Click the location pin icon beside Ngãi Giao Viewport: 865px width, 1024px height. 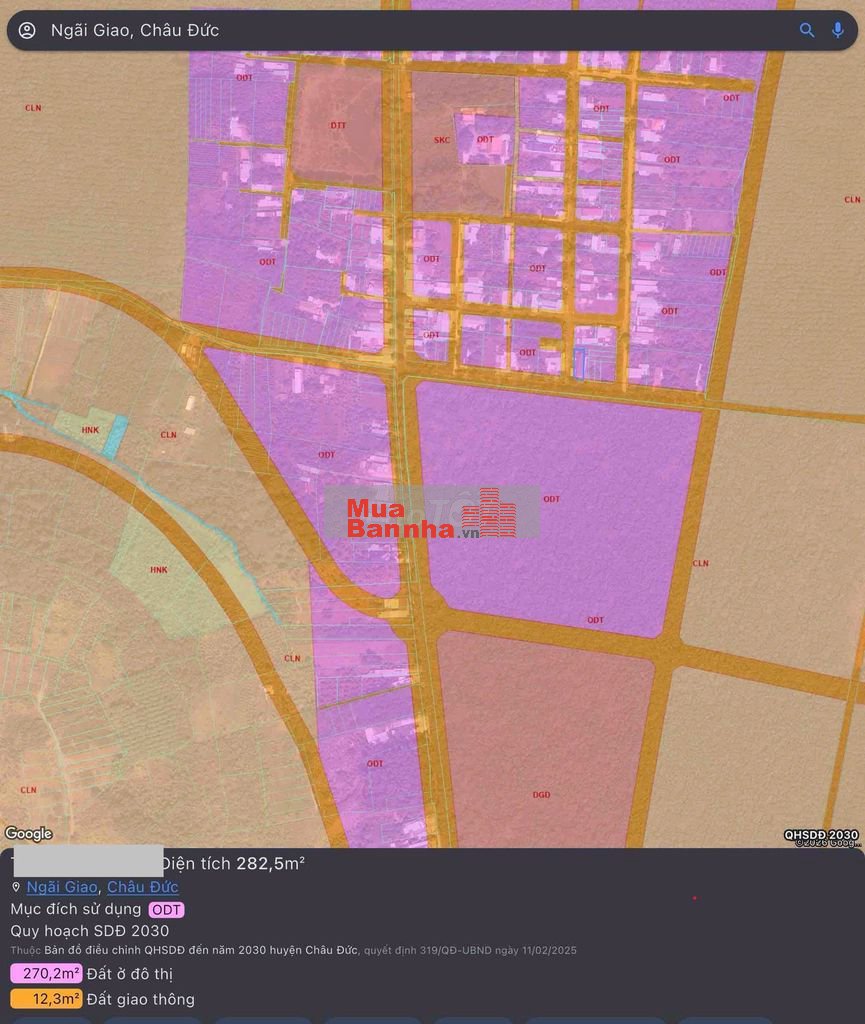(x=16, y=887)
